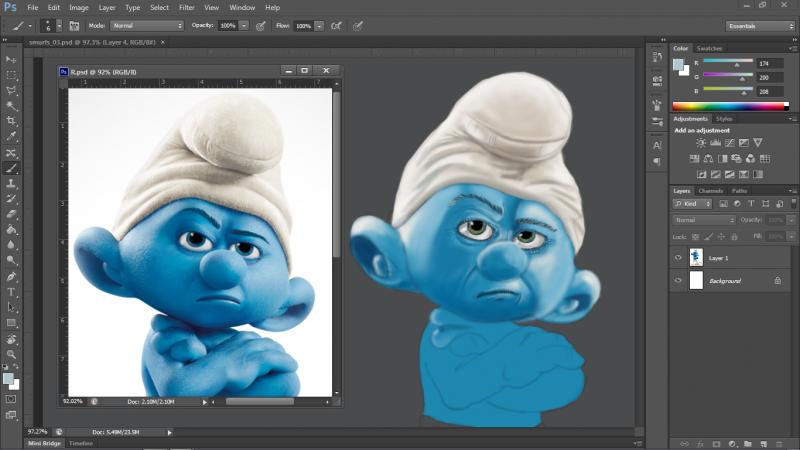Image resolution: width=800 pixels, height=450 pixels.
Task: Switch foreground and background colors arrow
Action: click(15, 366)
